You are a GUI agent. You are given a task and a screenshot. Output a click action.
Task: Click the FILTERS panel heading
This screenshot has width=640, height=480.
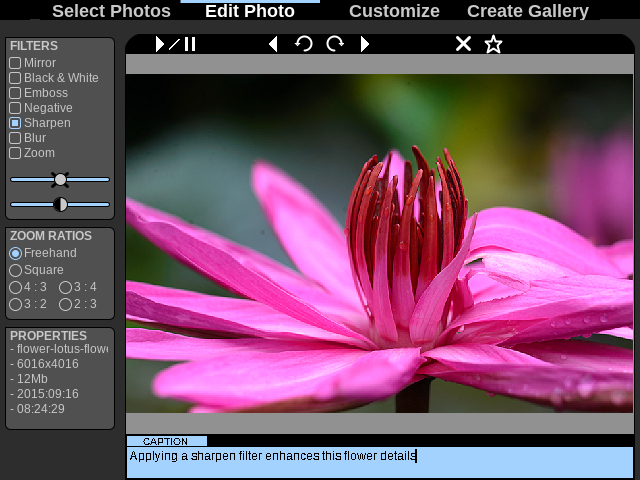(34, 46)
